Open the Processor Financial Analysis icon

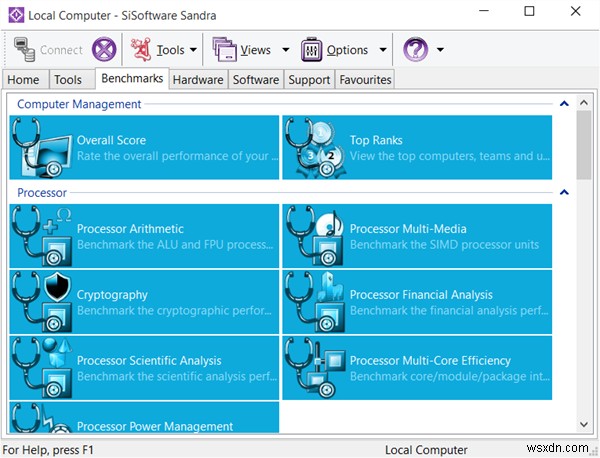(x=314, y=302)
